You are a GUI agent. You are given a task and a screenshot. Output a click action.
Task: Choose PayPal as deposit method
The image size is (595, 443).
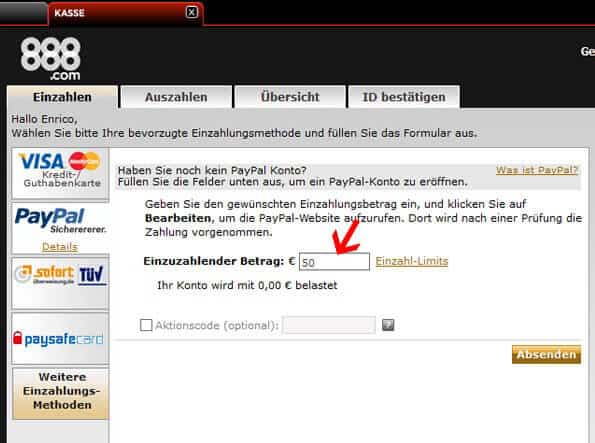coord(60,228)
